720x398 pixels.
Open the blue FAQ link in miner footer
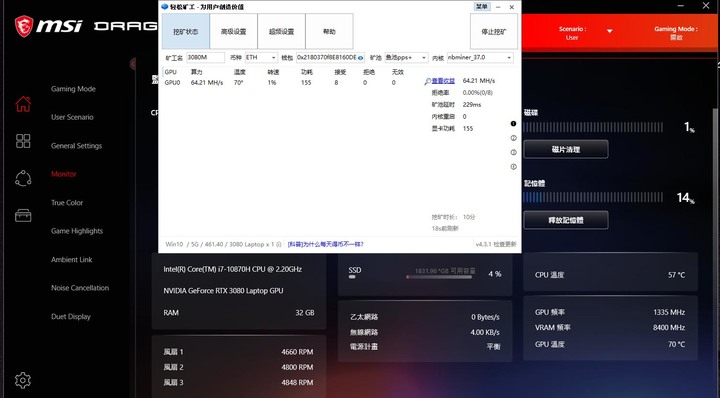[x=325, y=244]
